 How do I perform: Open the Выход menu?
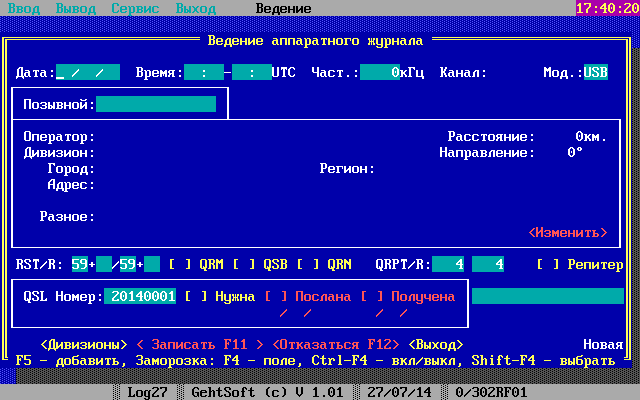(x=195, y=8)
